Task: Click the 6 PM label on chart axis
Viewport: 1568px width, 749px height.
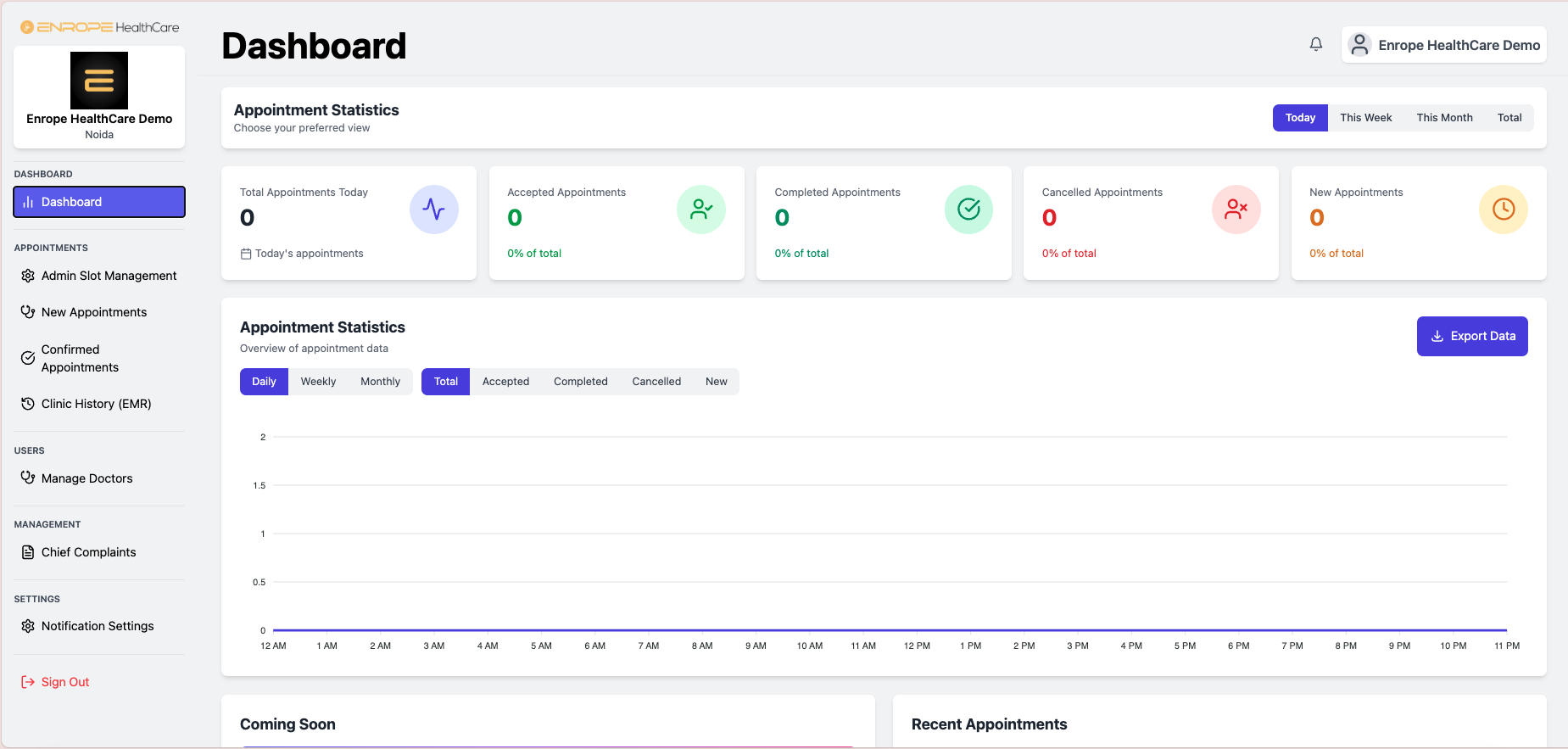Action: (x=1238, y=646)
